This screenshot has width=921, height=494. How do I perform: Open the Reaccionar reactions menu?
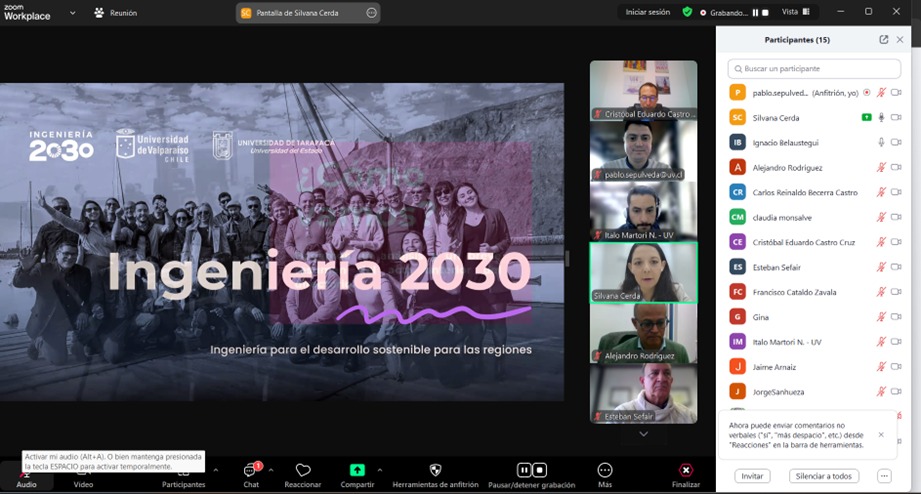(302, 475)
